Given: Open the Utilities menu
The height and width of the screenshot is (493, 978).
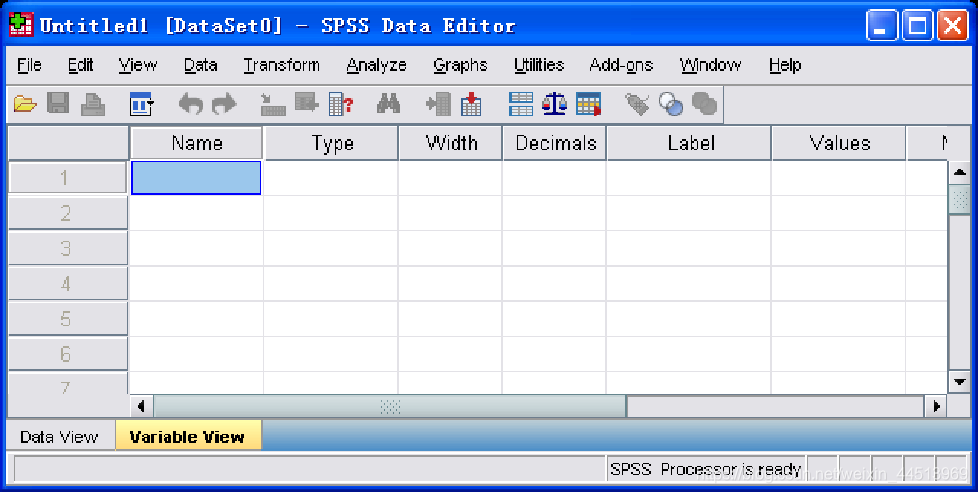Looking at the screenshot, I should click(539, 65).
